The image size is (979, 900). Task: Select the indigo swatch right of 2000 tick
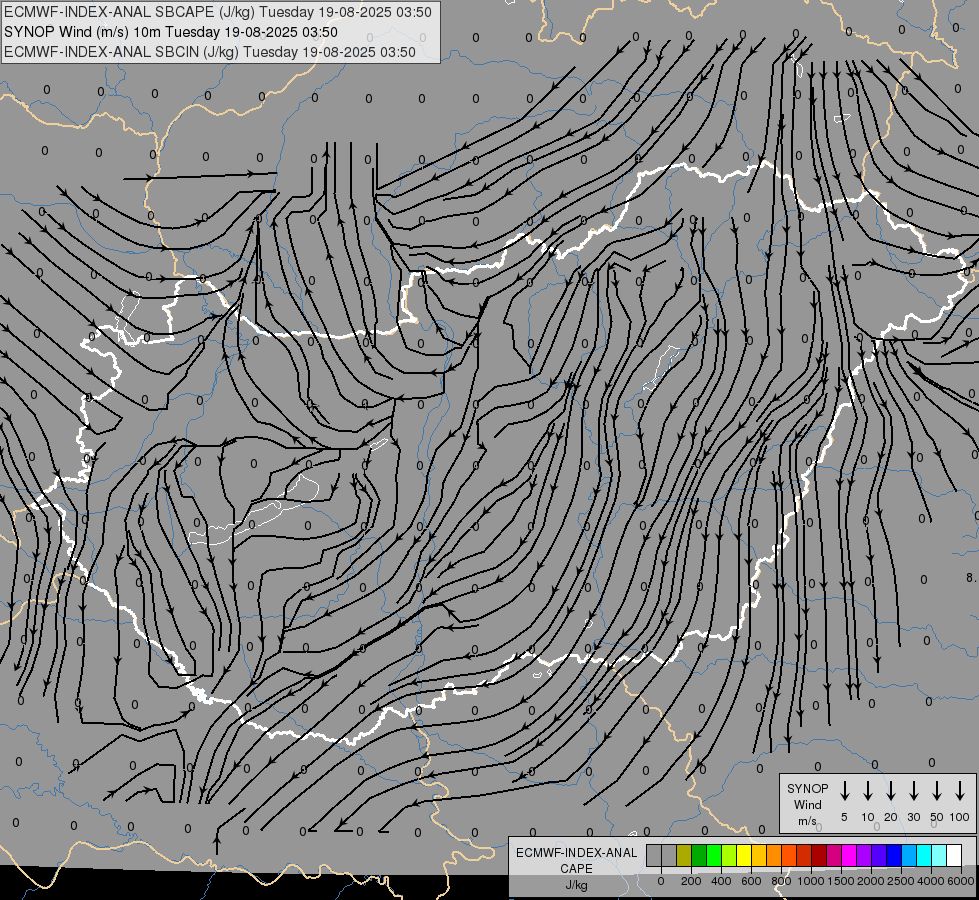tap(880, 855)
